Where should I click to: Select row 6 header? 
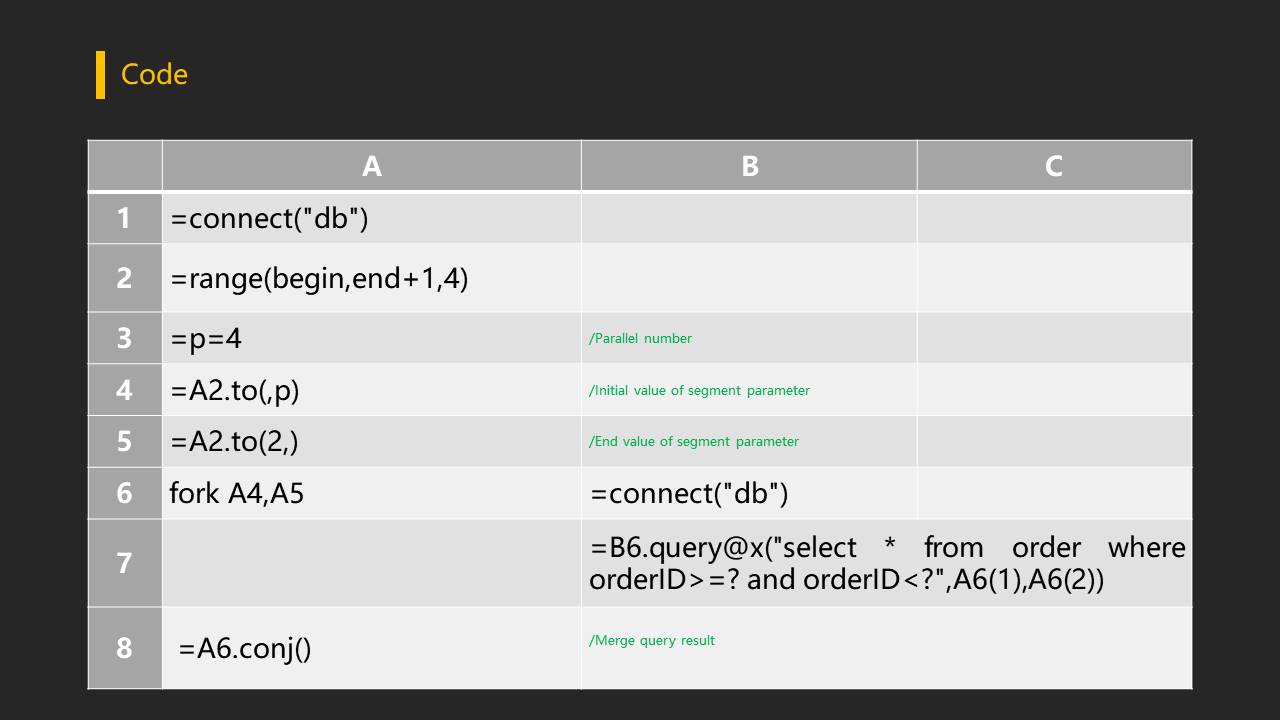tap(124, 493)
